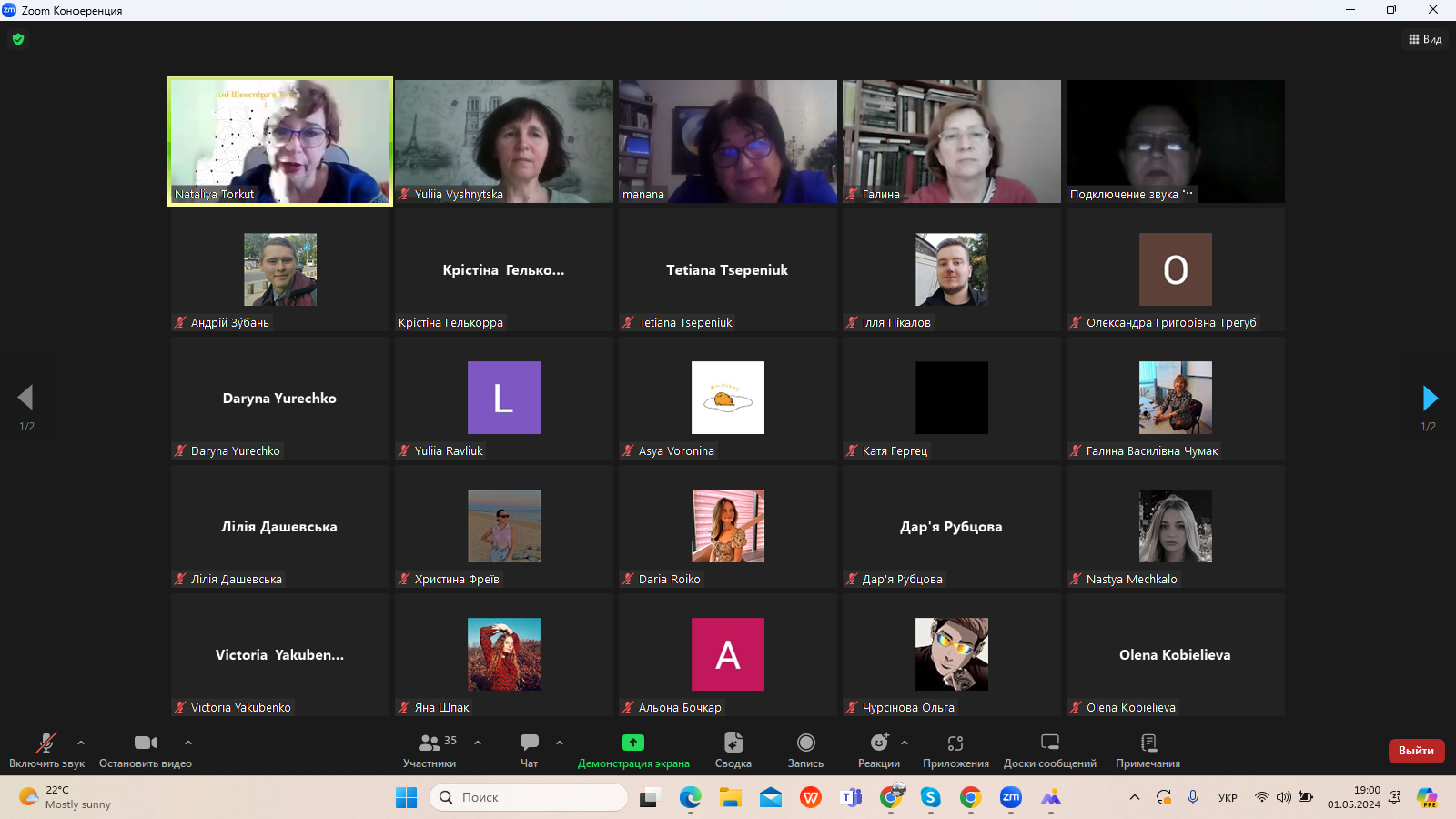The image size is (1456, 819).
Task: Click the green encryption shield icon
Action: click(18, 39)
